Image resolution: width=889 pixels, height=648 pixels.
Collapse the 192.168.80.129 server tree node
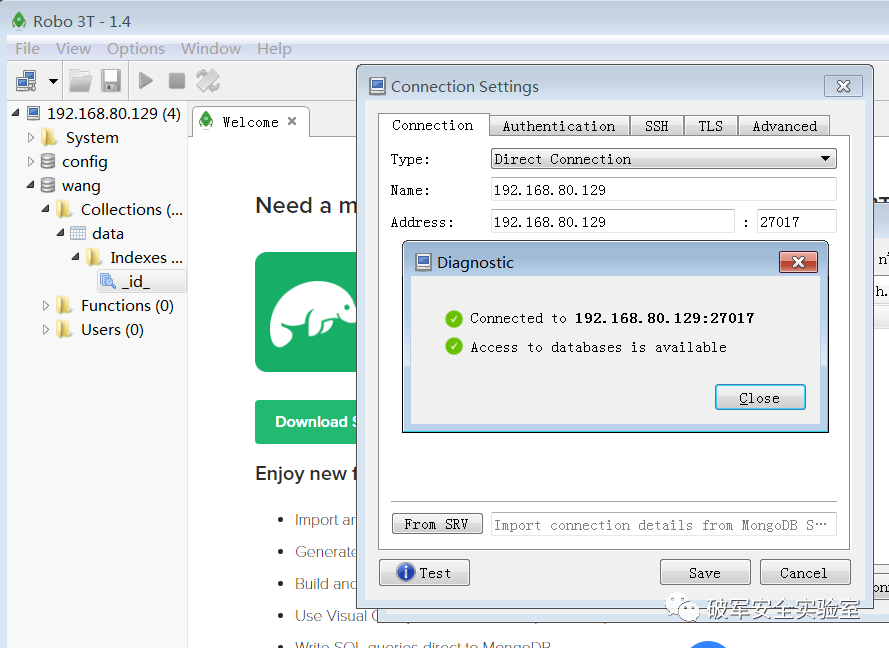pos(16,113)
